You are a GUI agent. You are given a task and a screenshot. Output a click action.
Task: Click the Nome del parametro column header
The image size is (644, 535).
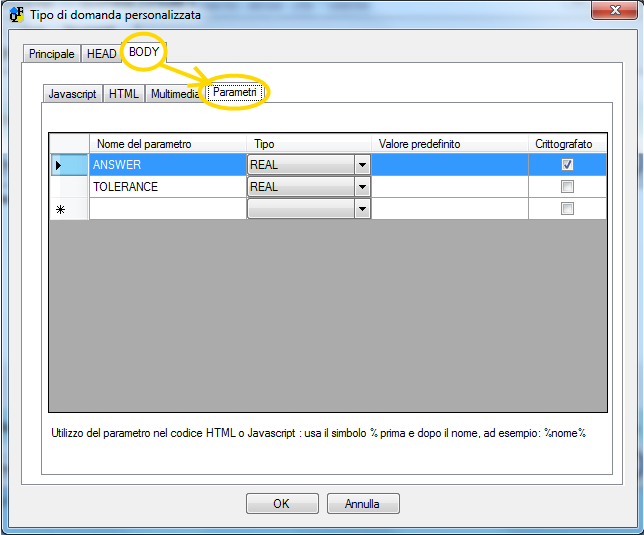click(167, 144)
